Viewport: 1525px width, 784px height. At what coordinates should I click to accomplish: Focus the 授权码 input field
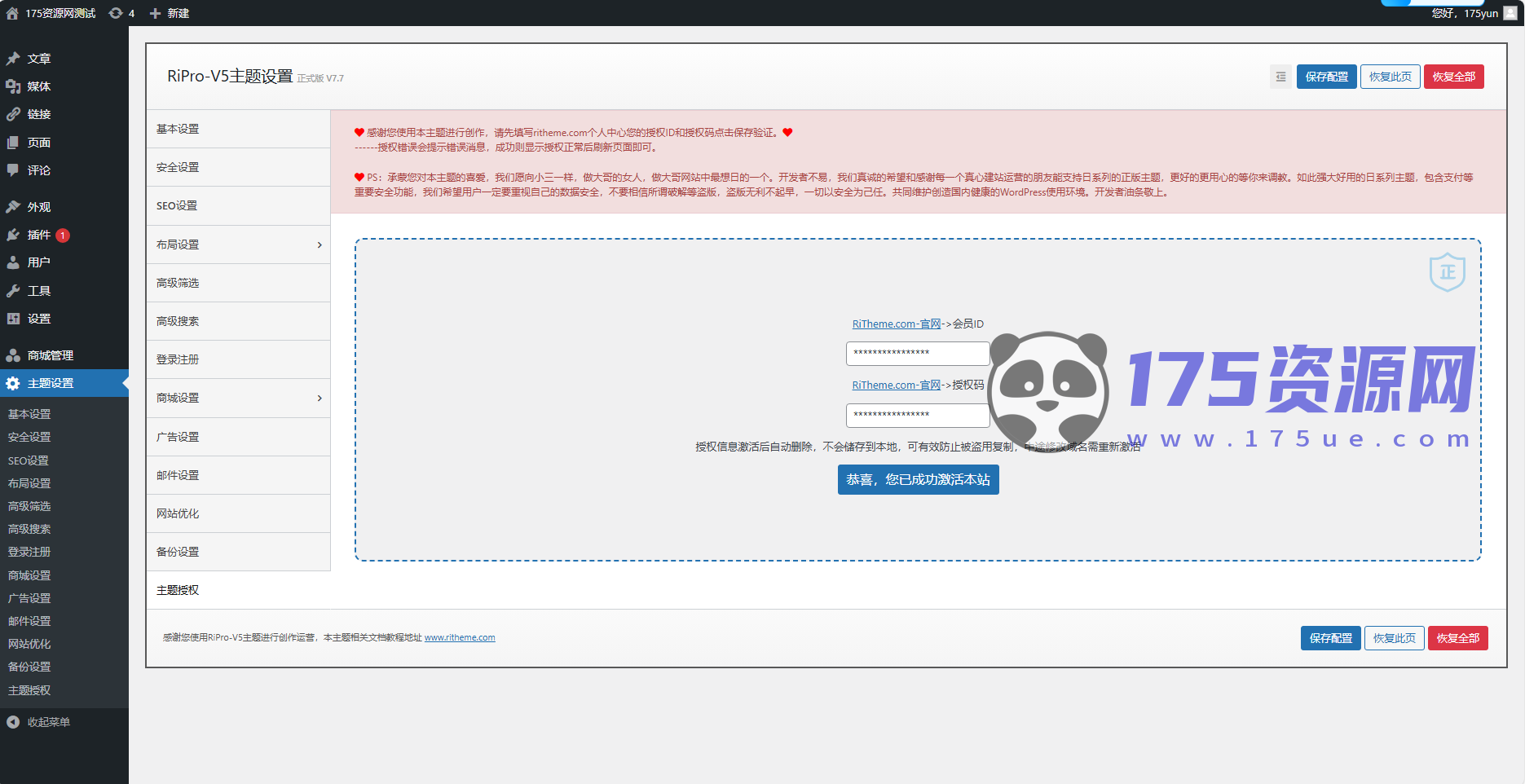918,415
